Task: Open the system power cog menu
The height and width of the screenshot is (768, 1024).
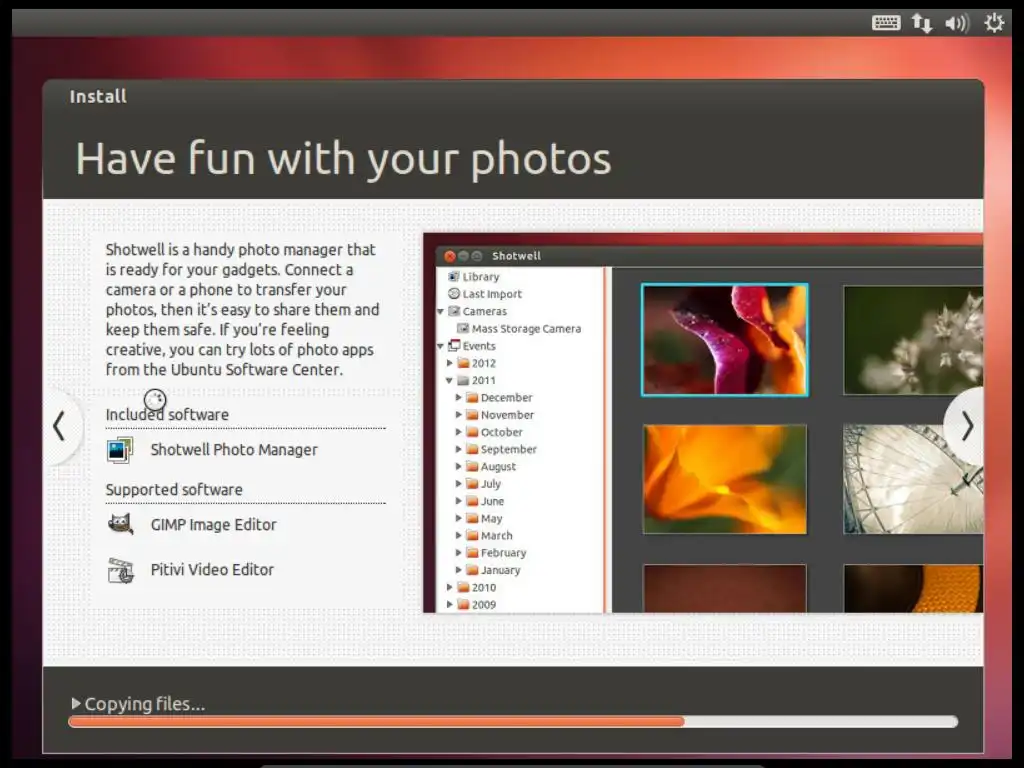Action: [994, 23]
